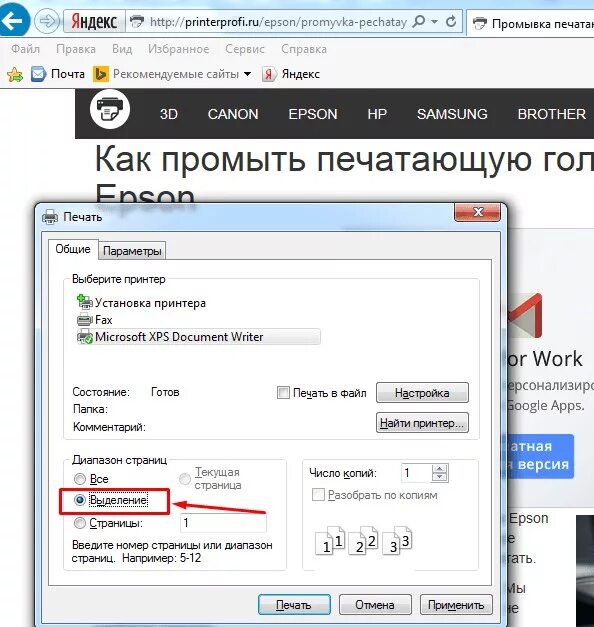Open the Вид menu
The image size is (594, 627).
click(122, 49)
